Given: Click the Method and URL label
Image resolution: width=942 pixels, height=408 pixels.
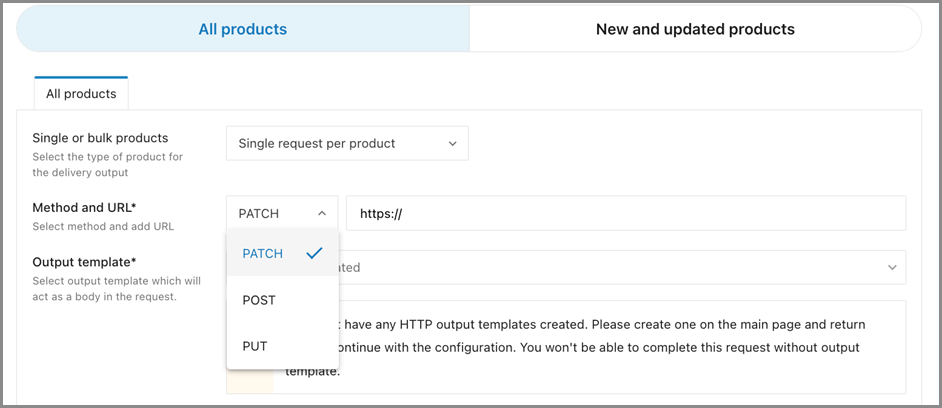Looking at the screenshot, I should [84, 208].
